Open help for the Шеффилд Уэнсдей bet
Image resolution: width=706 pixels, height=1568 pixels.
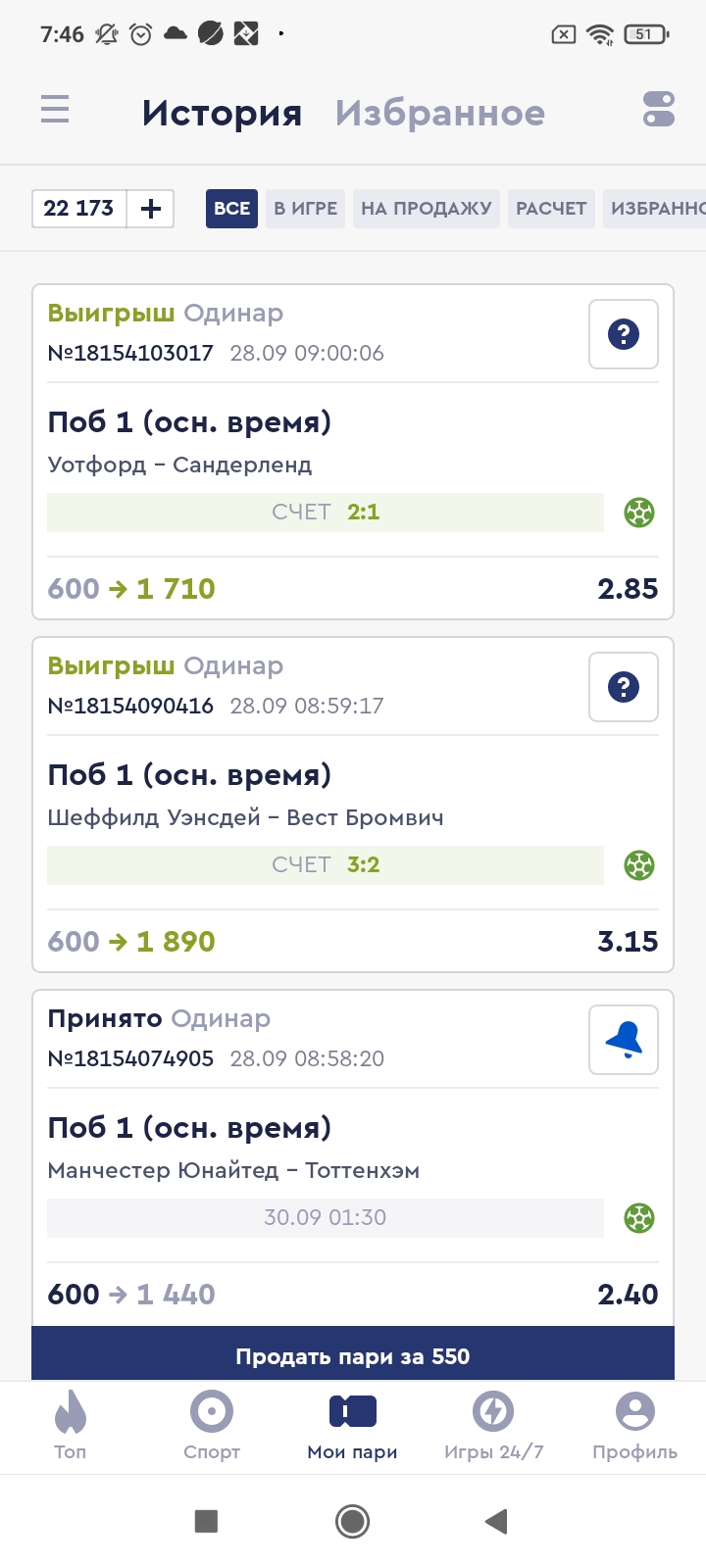624,687
